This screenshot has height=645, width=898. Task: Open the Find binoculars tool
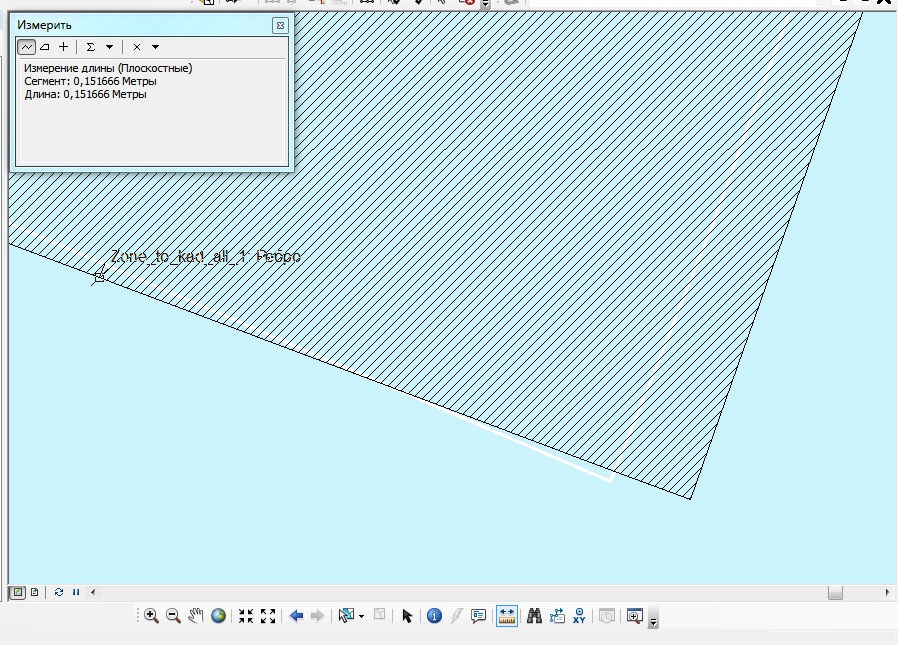pos(535,616)
